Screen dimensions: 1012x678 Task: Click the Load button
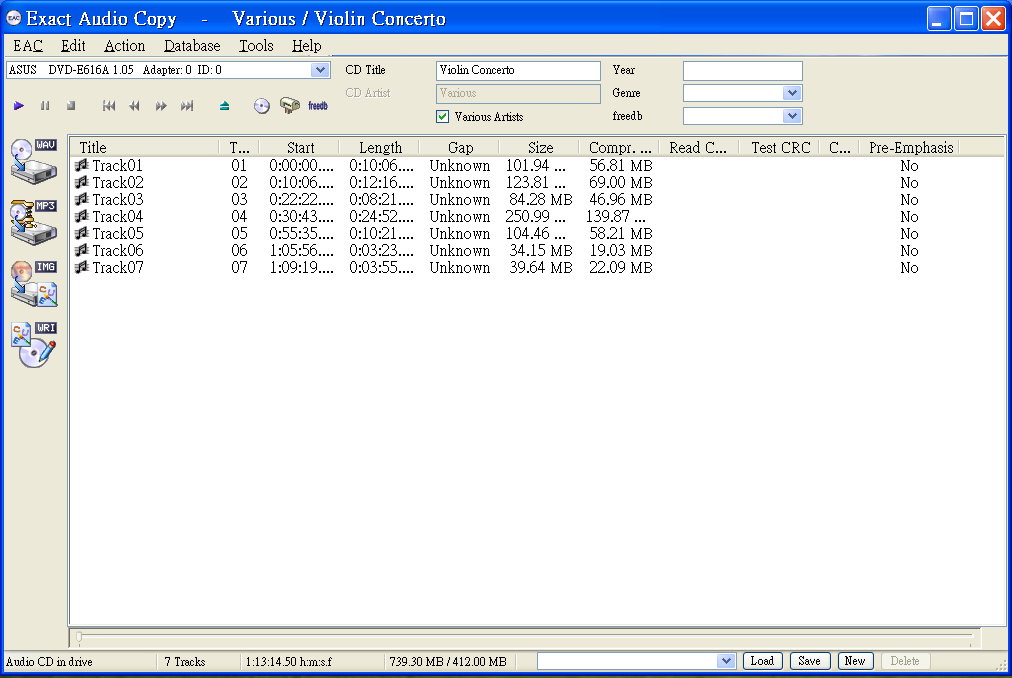[762, 661]
